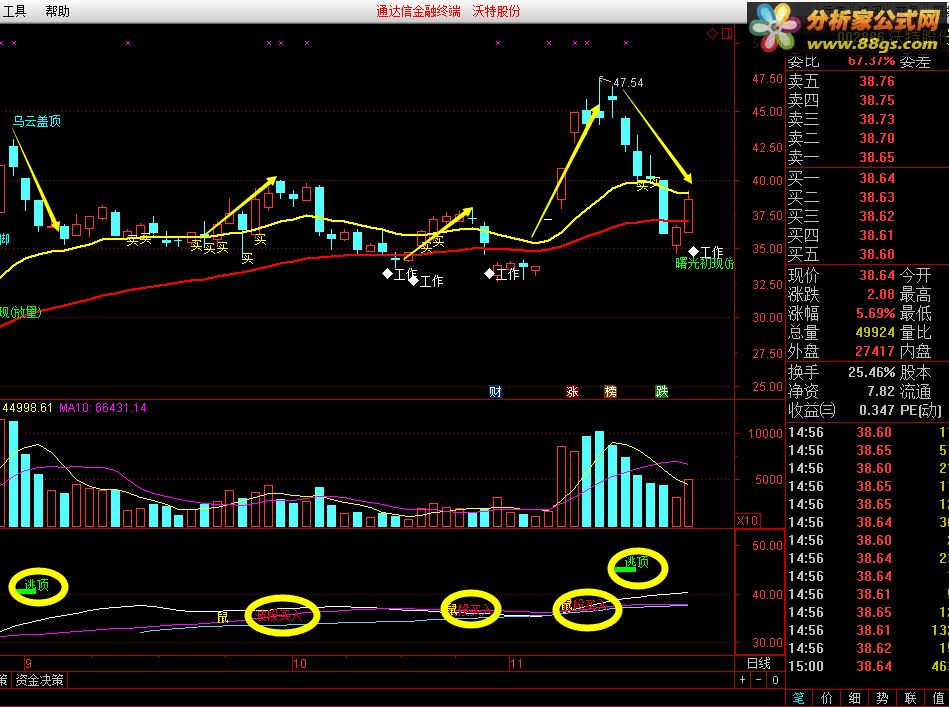The height and width of the screenshot is (707, 949).
Task: Click the month 9 date axis marker
Action: [28, 663]
